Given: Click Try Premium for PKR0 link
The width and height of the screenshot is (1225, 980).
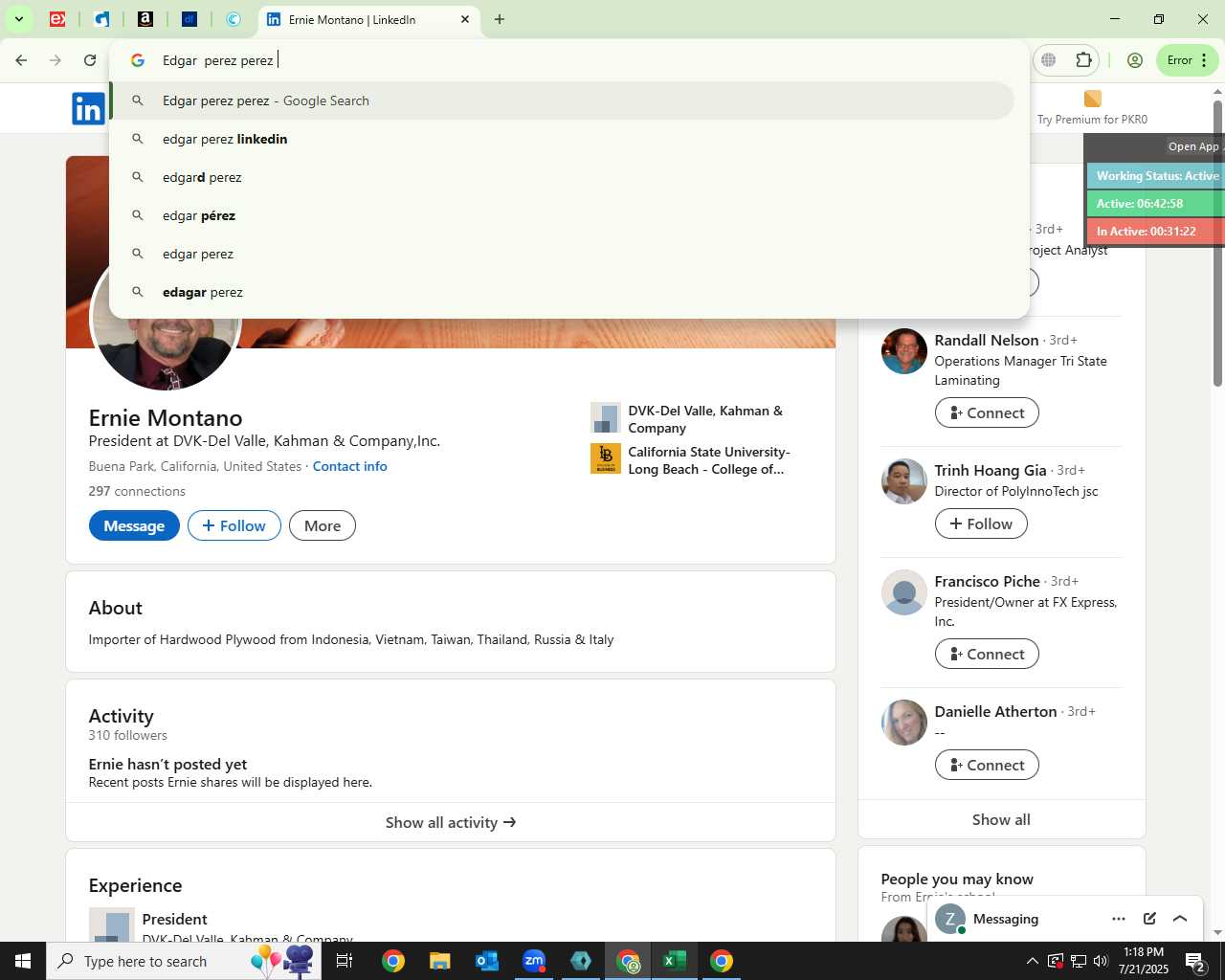Looking at the screenshot, I should point(1092,109).
